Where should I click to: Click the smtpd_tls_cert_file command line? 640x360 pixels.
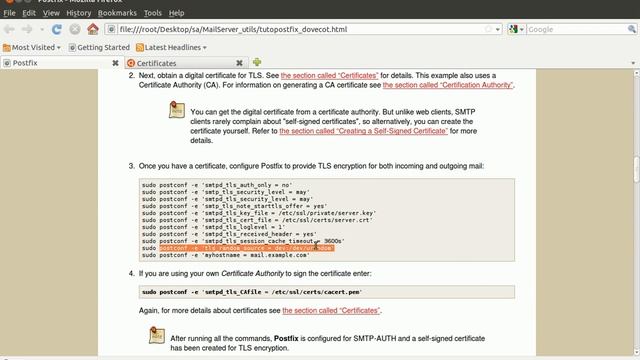point(257,220)
